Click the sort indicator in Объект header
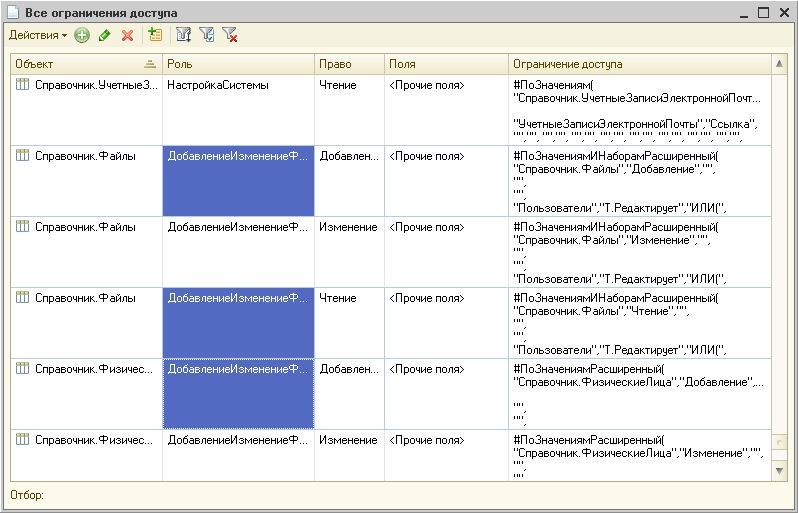The width and height of the screenshot is (798, 513). 150,64
